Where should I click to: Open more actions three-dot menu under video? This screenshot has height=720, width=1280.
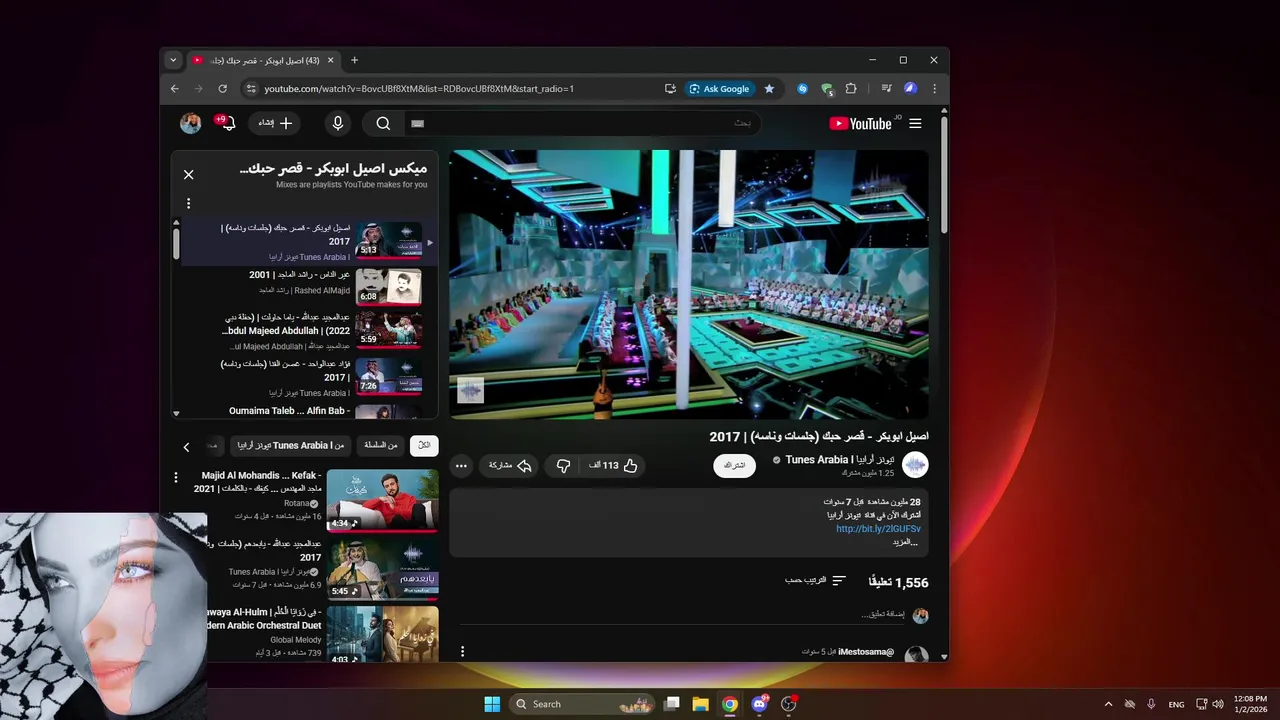461,466
